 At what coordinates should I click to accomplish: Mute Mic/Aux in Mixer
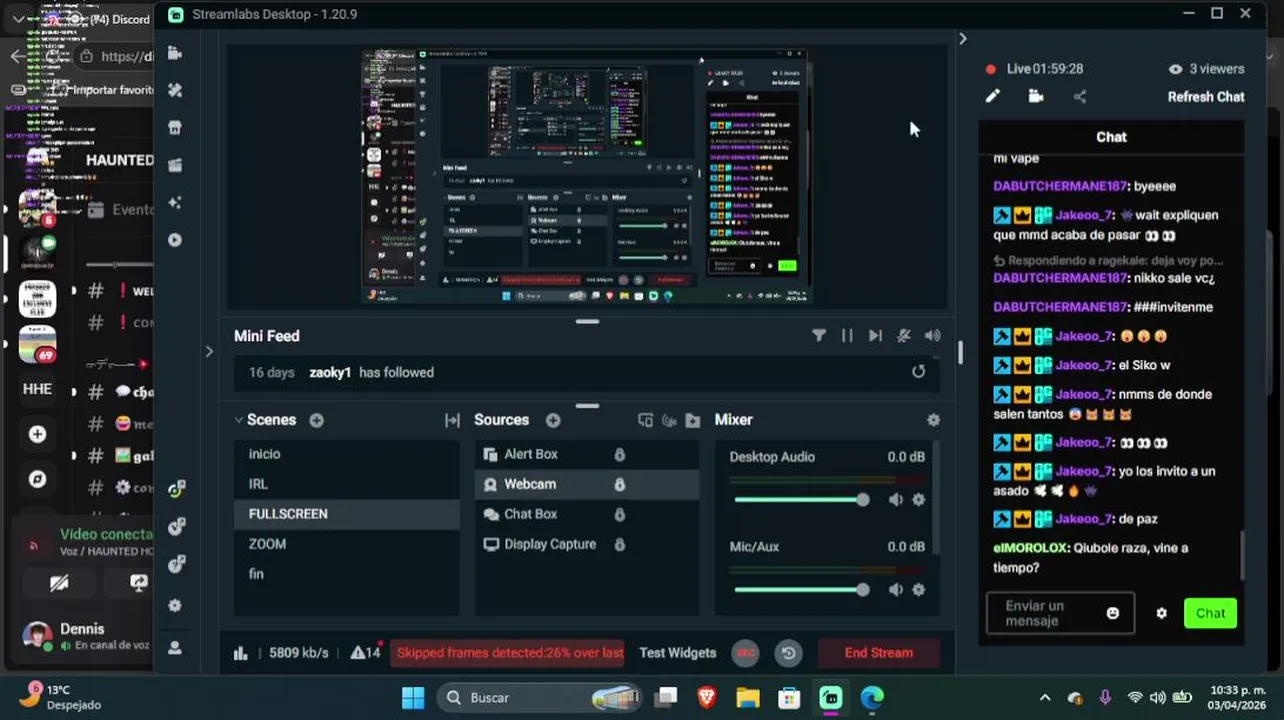coord(896,590)
